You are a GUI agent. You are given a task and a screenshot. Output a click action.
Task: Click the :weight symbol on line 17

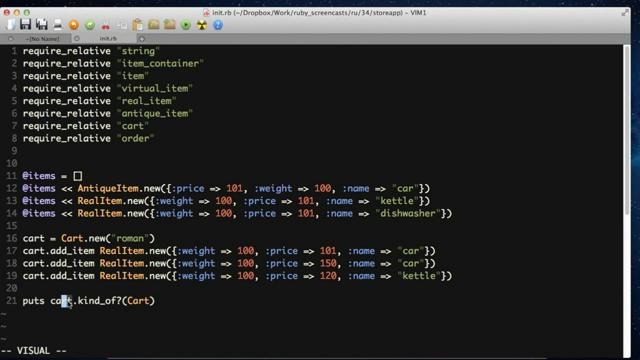pos(196,251)
